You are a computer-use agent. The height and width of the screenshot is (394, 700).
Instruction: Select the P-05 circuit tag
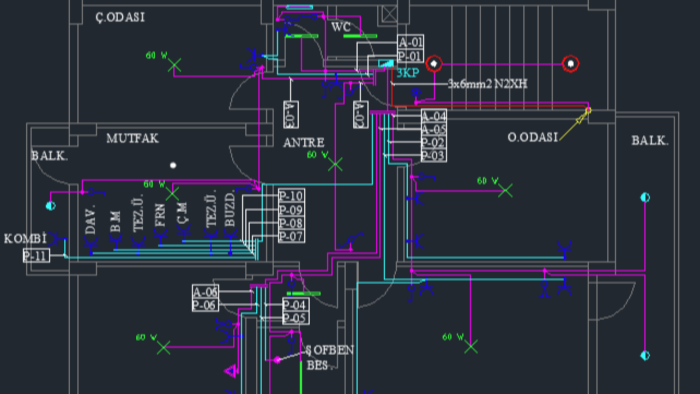(295, 318)
